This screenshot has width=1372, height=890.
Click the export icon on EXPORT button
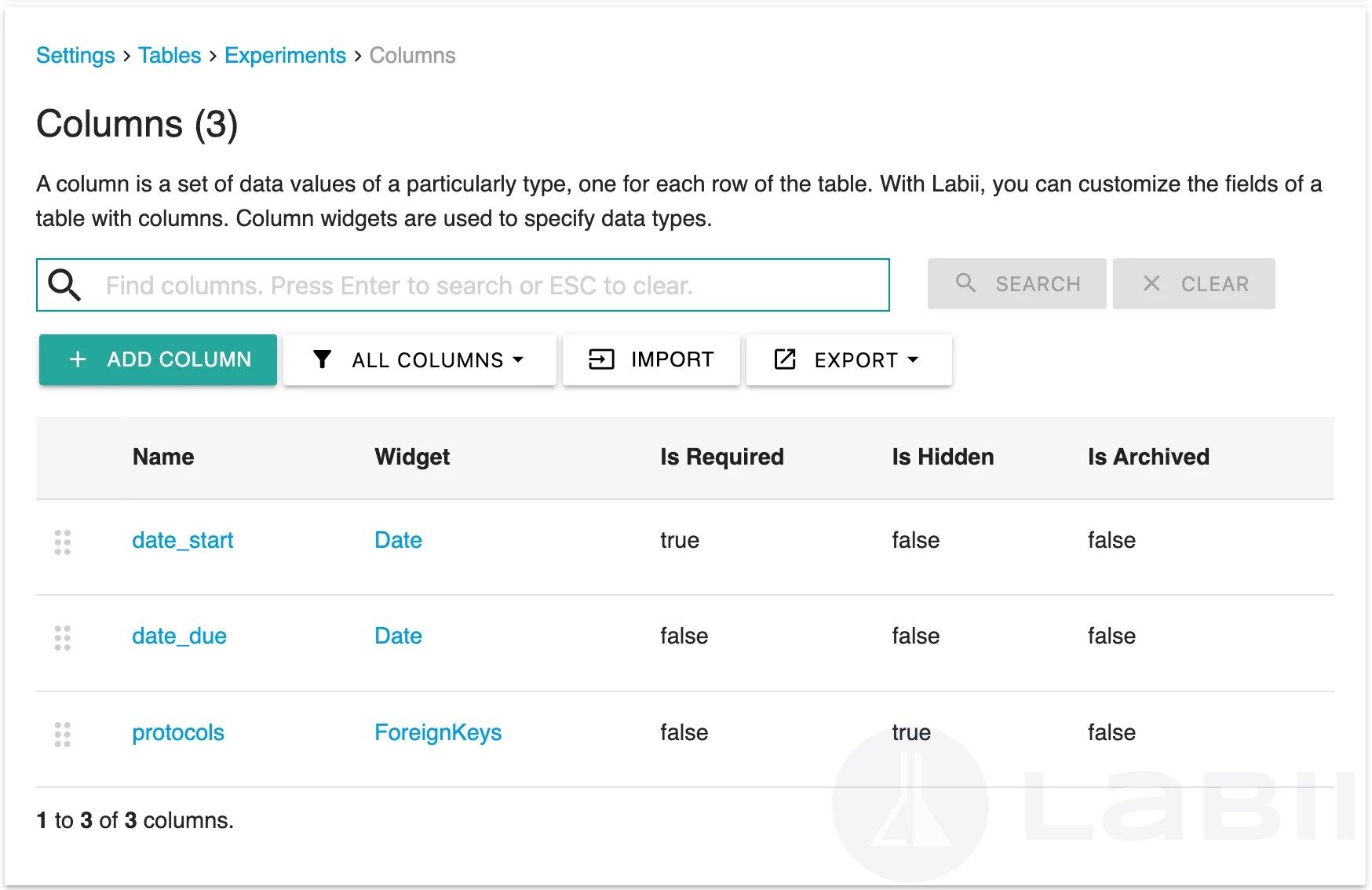click(x=784, y=359)
